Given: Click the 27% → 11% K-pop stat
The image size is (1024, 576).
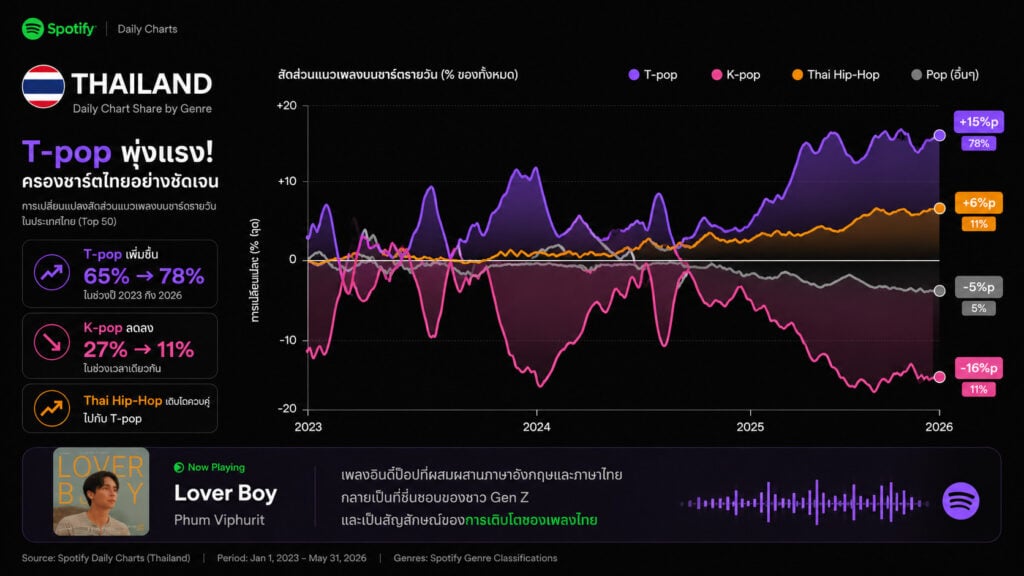Looking at the screenshot, I should [x=138, y=349].
